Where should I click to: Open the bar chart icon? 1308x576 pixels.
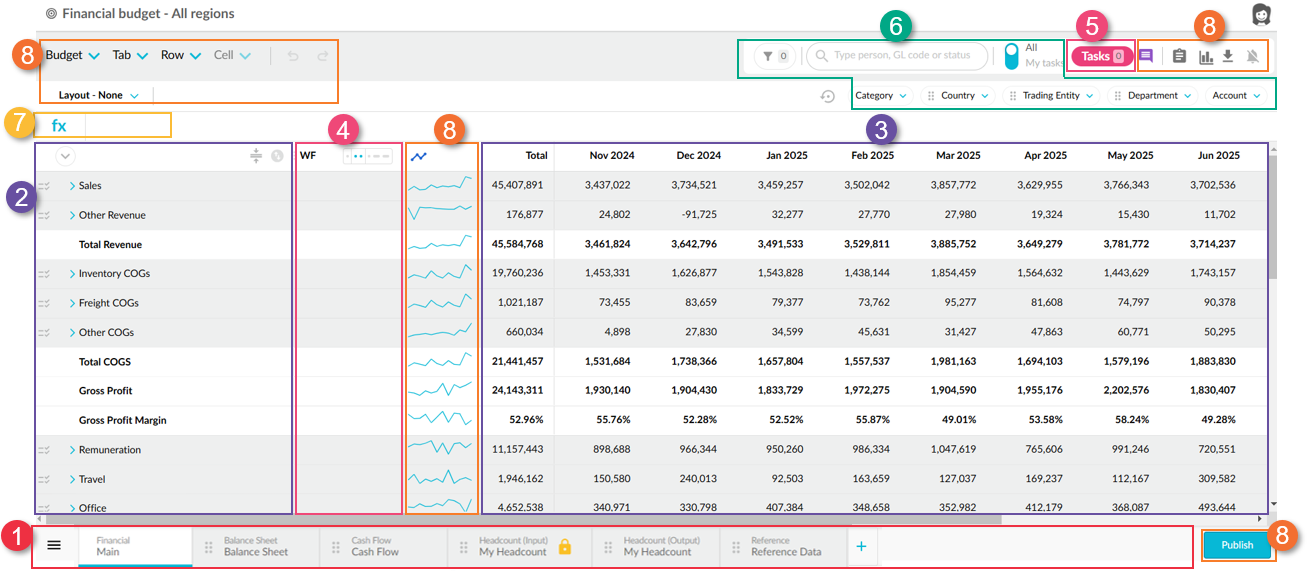(x=1206, y=57)
